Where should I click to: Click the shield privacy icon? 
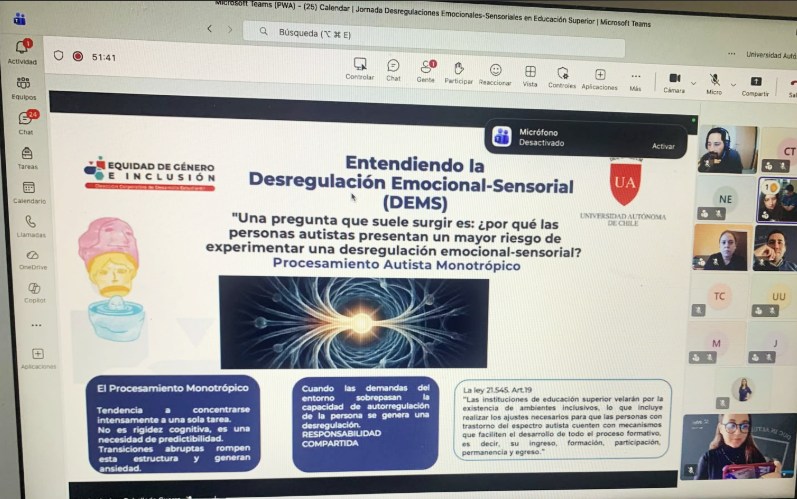tap(58, 55)
